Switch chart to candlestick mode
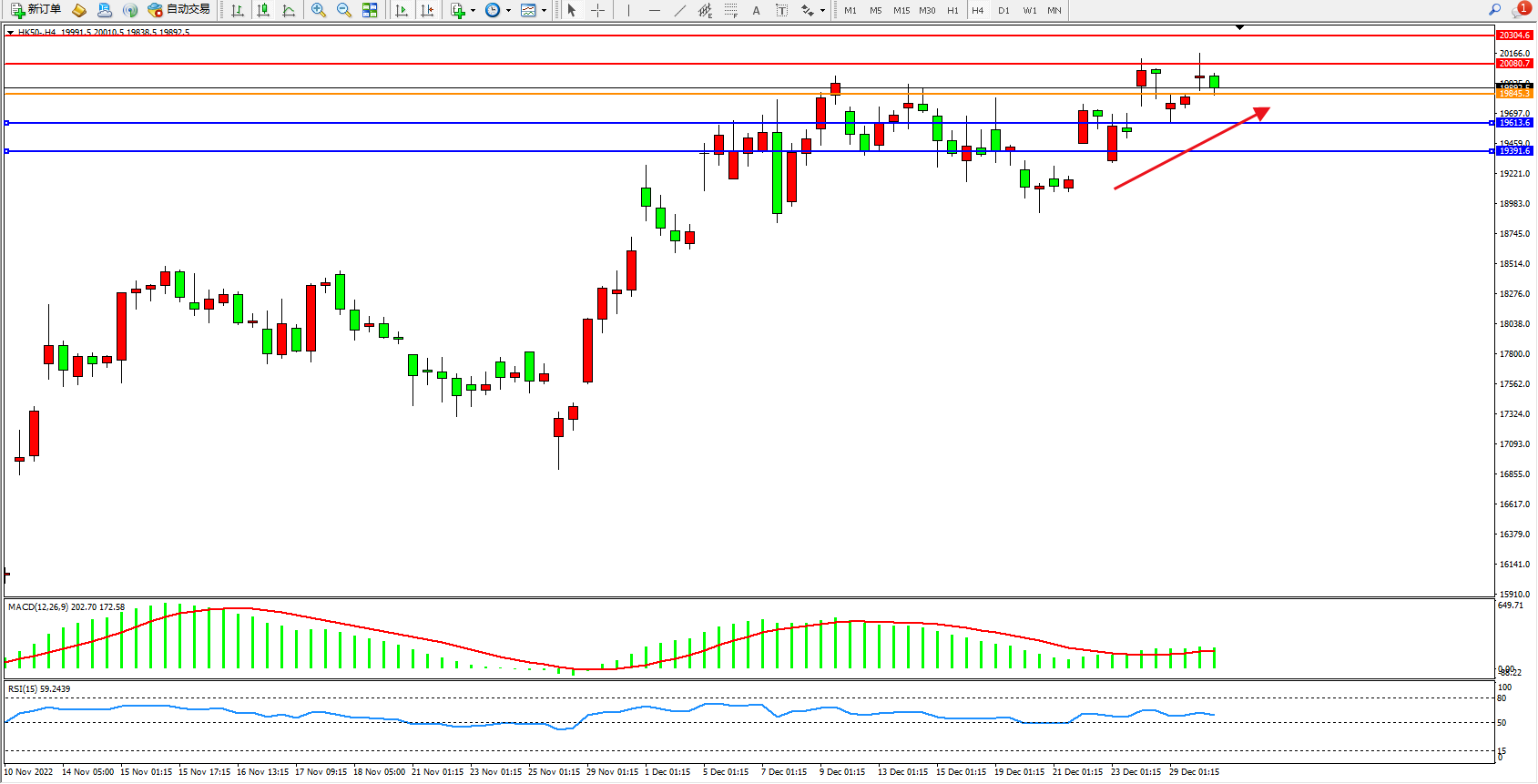1538x784 pixels. (263, 10)
